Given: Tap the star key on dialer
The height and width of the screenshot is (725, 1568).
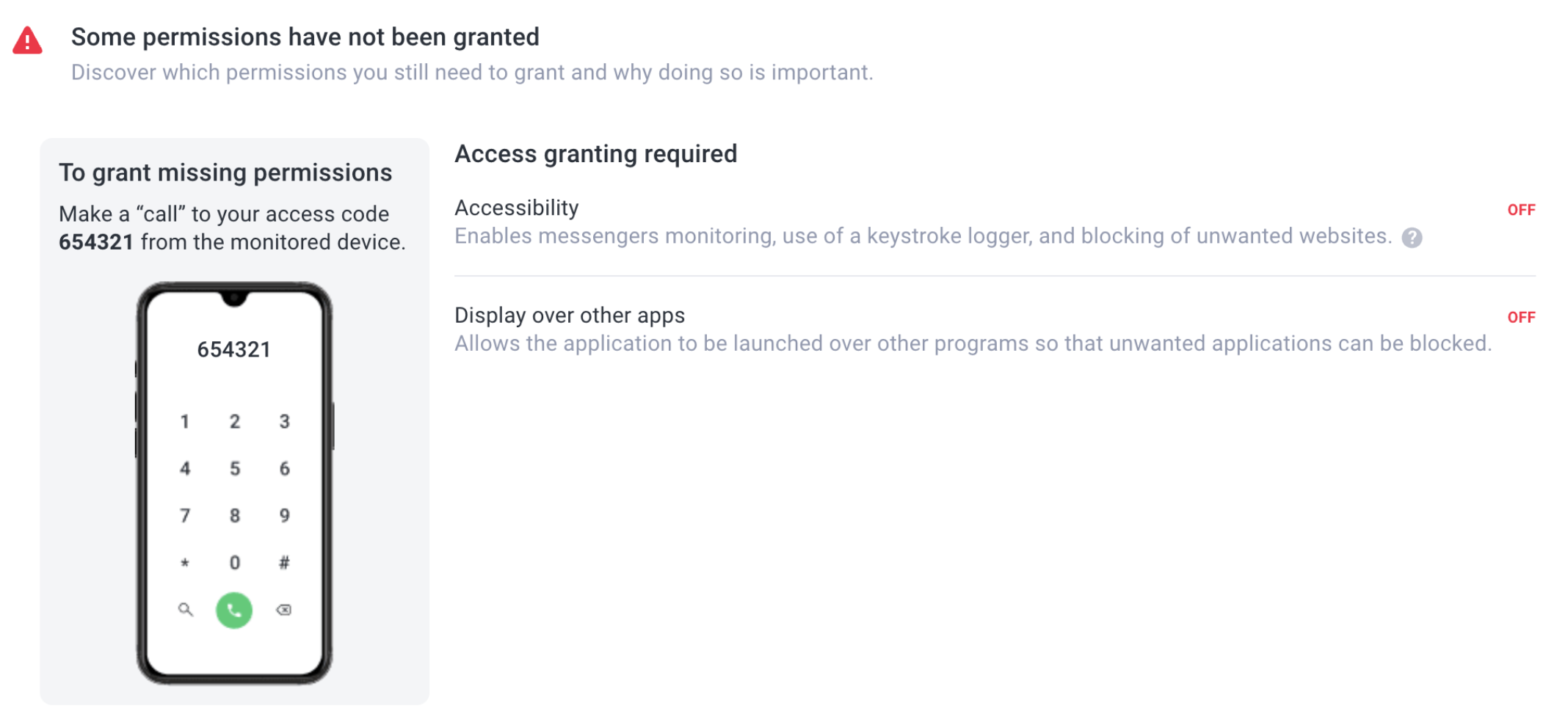Looking at the screenshot, I should [185, 563].
